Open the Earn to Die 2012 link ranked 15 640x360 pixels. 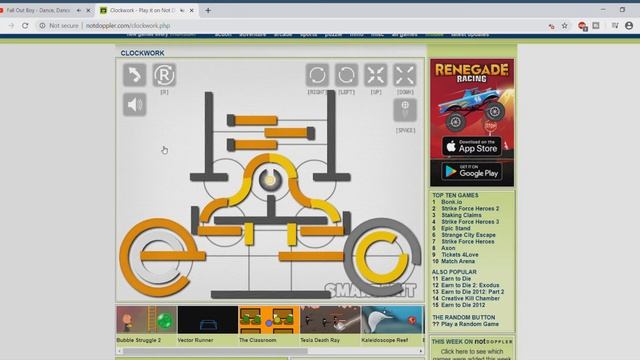click(x=463, y=305)
